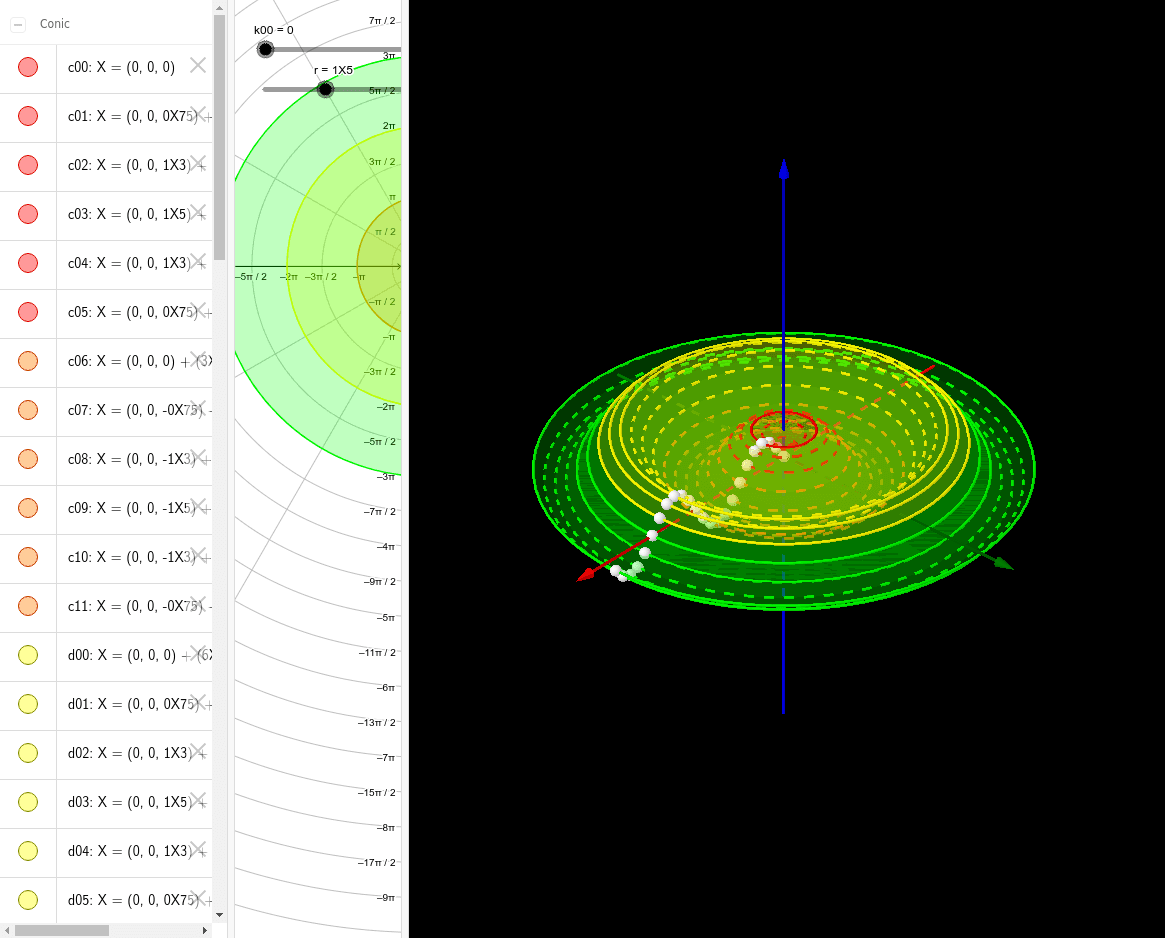Image resolution: width=1167 pixels, height=940 pixels.
Task: Hide conic c03 using its red circle
Action: tap(28, 214)
